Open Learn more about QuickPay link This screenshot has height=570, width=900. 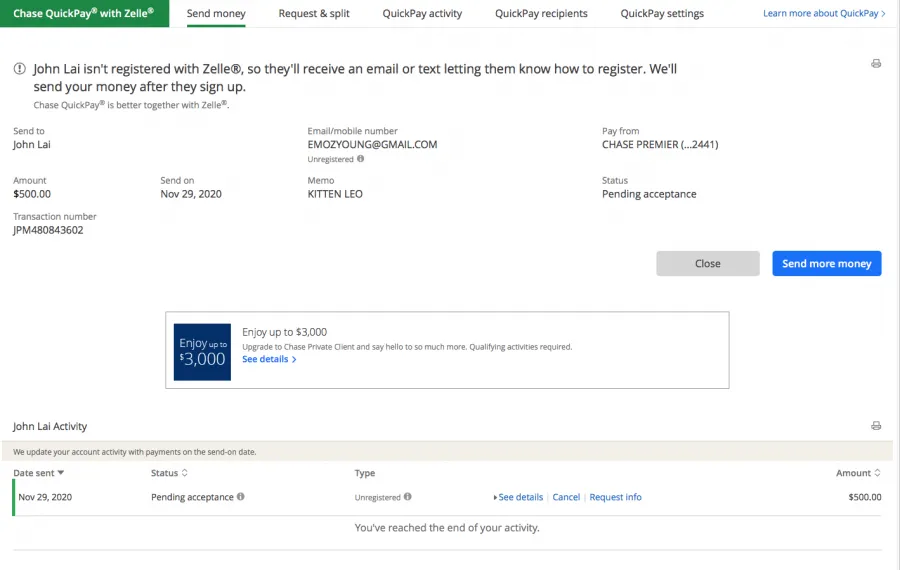coord(824,13)
